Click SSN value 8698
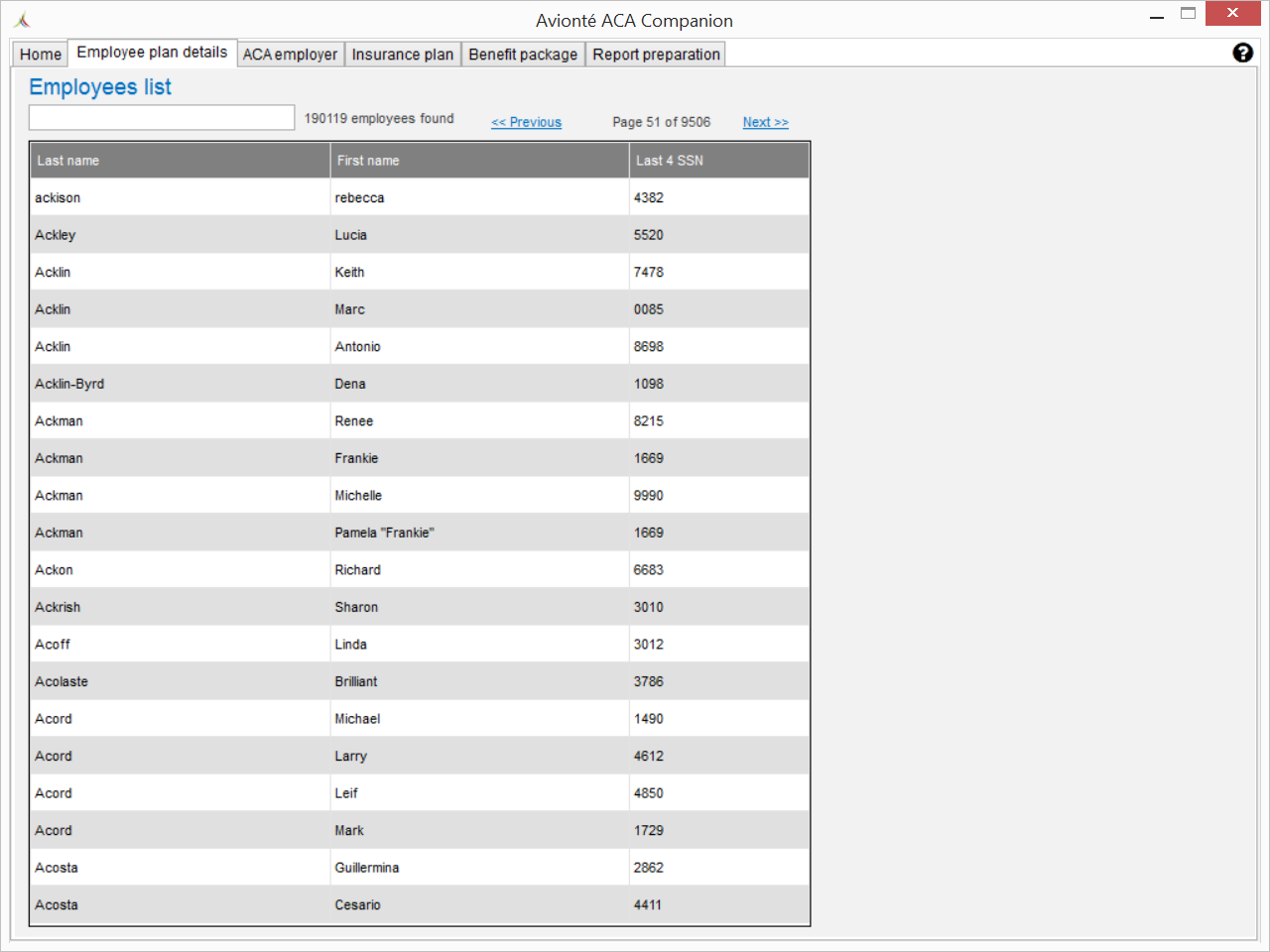Viewport: 1270px width, 952px height. (649, 347)
